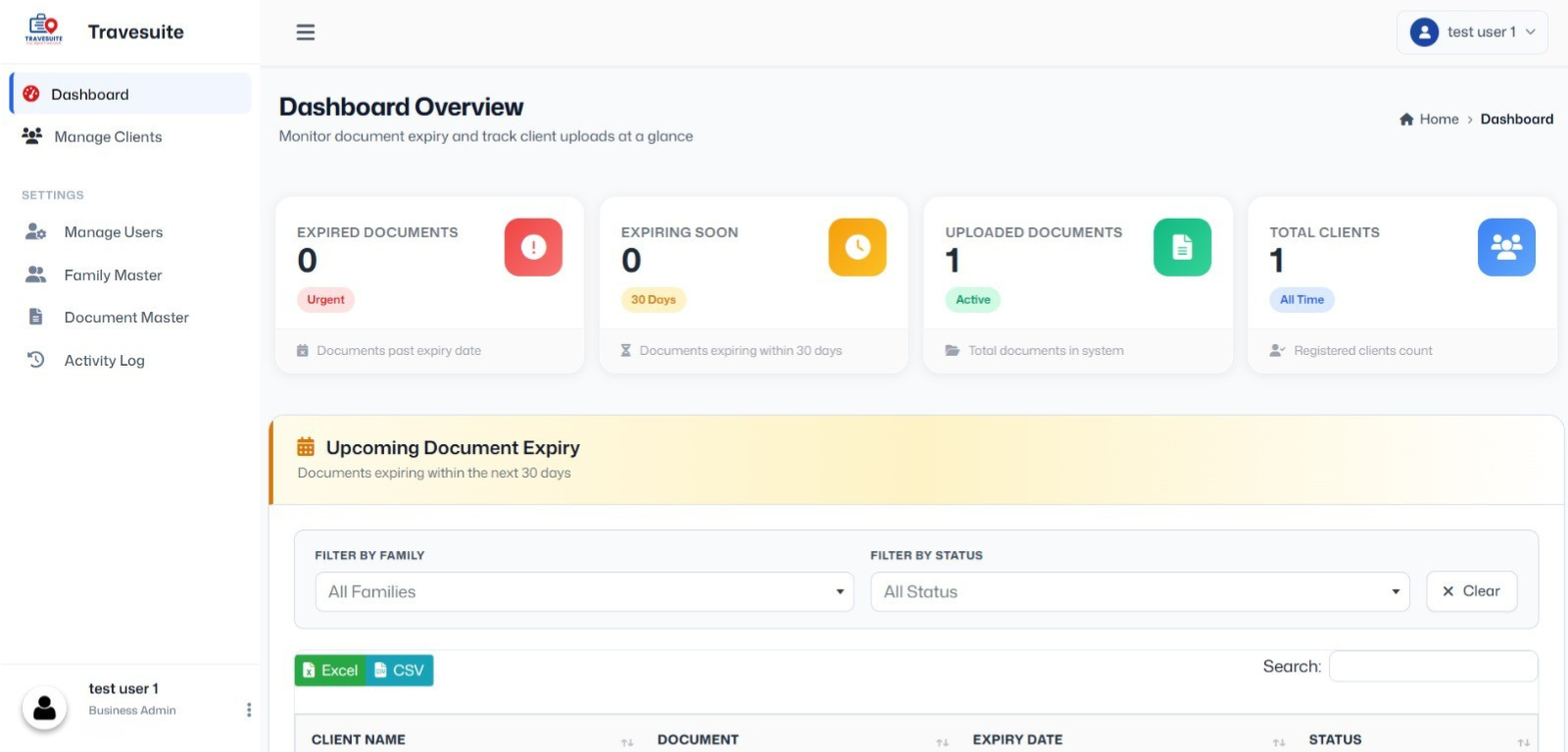
Task: Click the Clear filters button
Action: coord(1472,591)
